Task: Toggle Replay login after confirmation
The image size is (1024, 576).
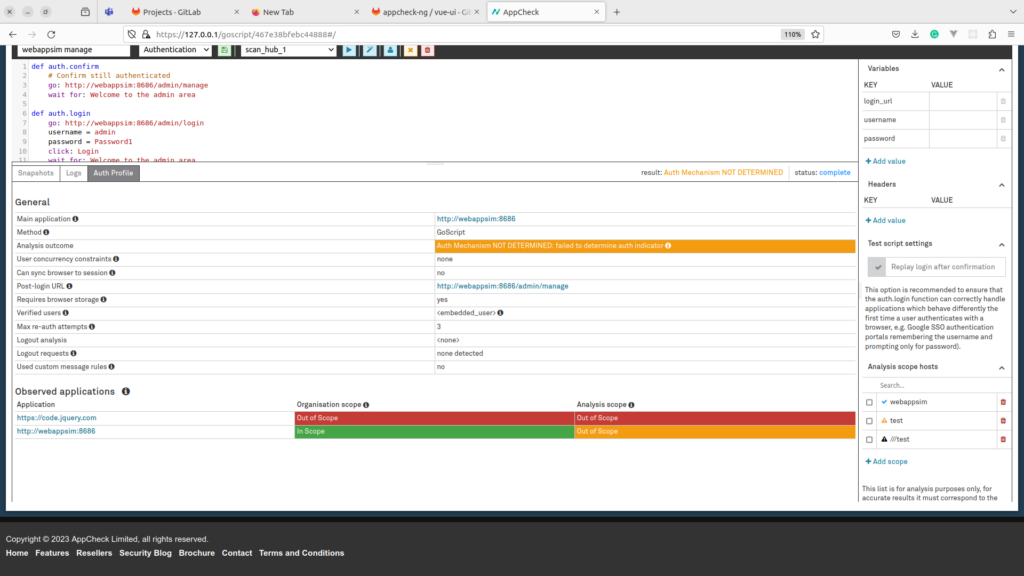Action: click(877, 267)
